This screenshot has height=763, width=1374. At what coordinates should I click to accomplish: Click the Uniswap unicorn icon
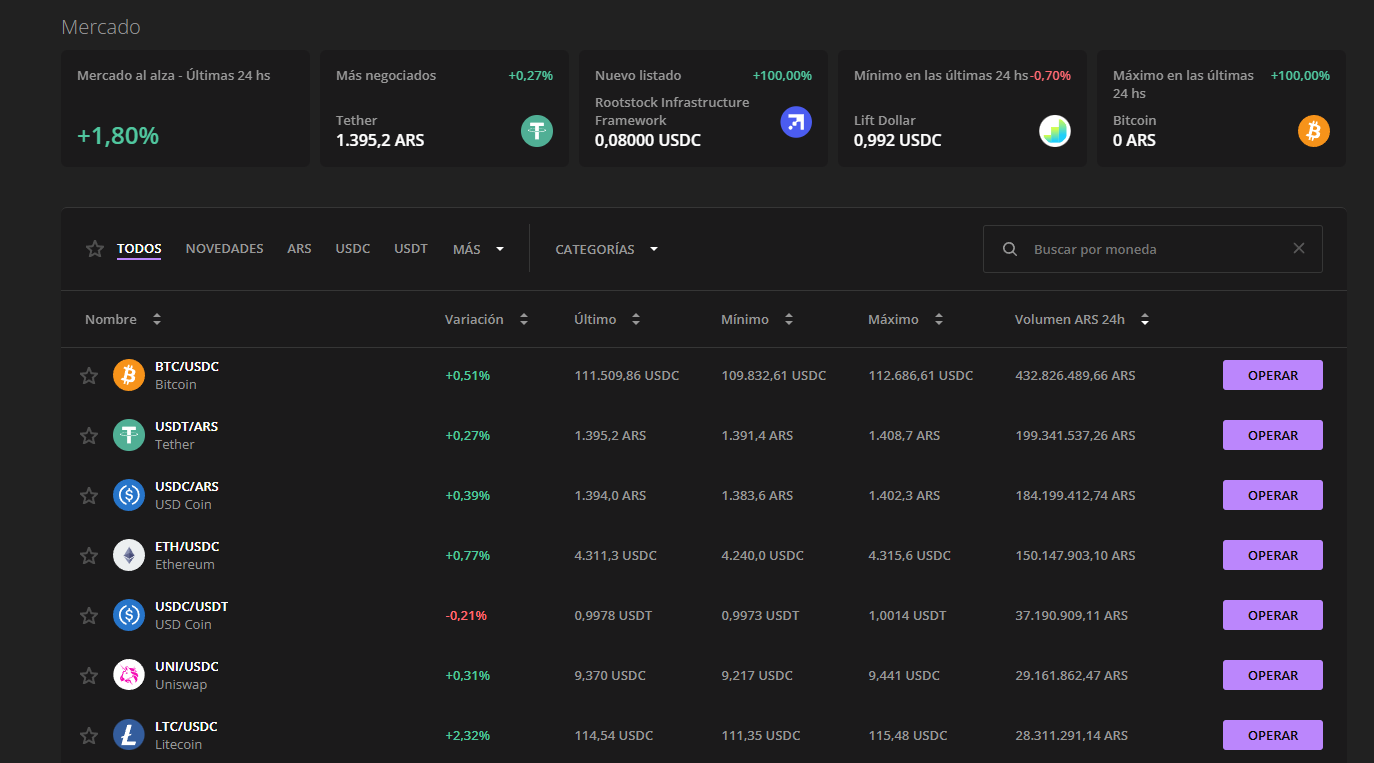pyautogui.click(x=129, y=675)
